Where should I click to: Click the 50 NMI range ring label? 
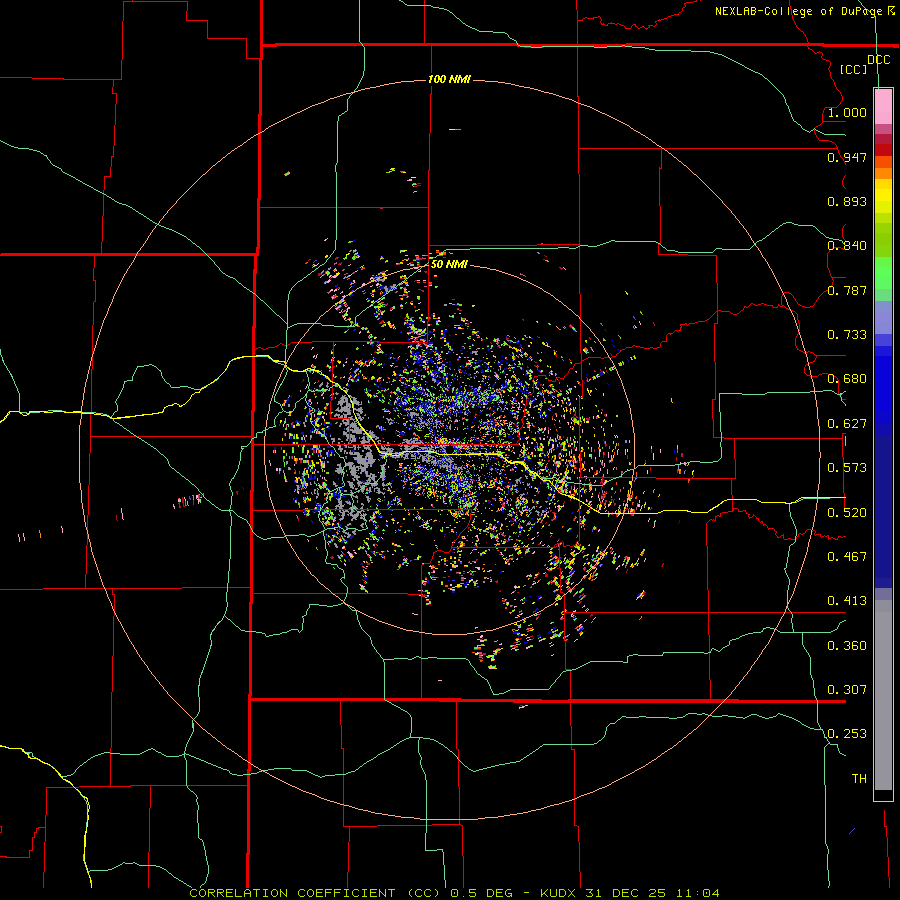point(449,264)
